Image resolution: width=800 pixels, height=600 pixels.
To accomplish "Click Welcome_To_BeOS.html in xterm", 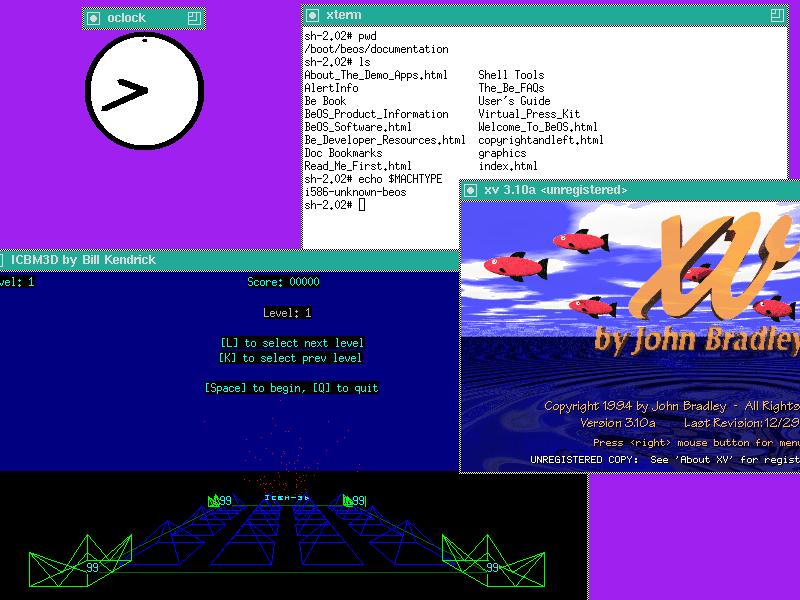I will pos(538,127).
